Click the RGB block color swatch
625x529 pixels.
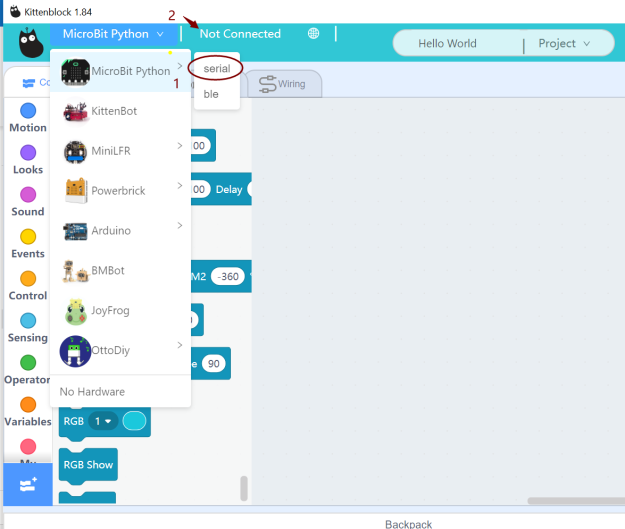134,422
